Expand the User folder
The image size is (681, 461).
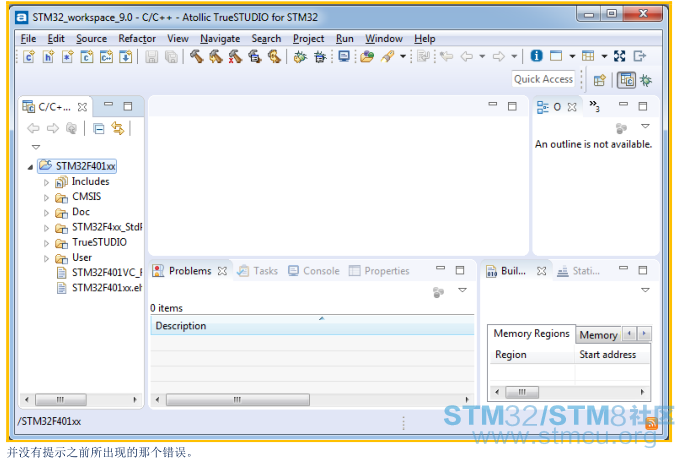click(x=46, y=259)
